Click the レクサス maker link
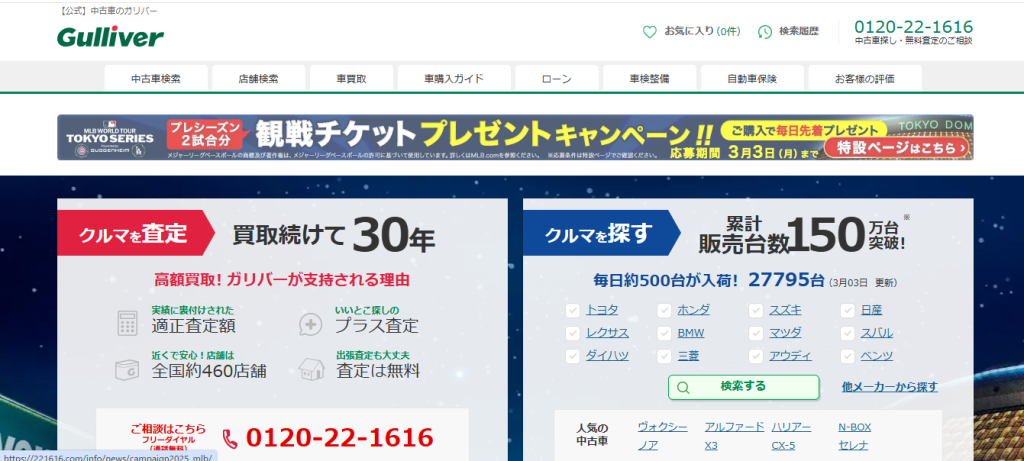Screen dimensions: 1024x461 (607, 333)
